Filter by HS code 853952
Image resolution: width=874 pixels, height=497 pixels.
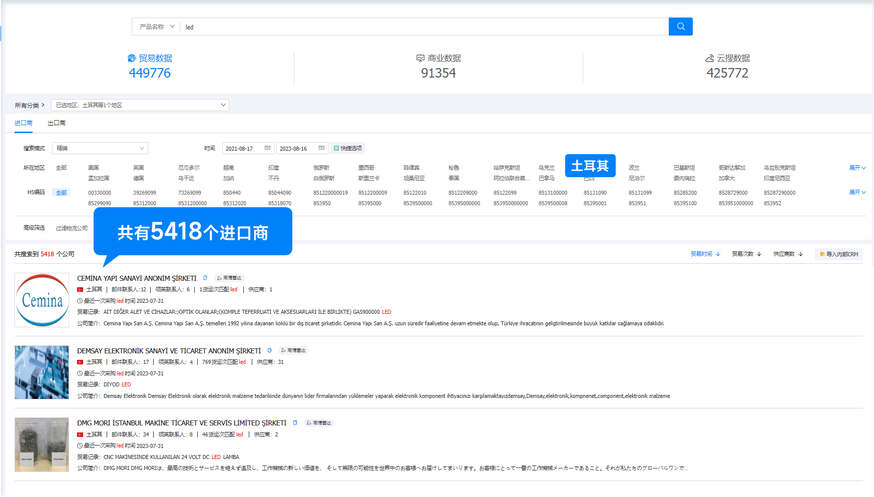(773, 203)
